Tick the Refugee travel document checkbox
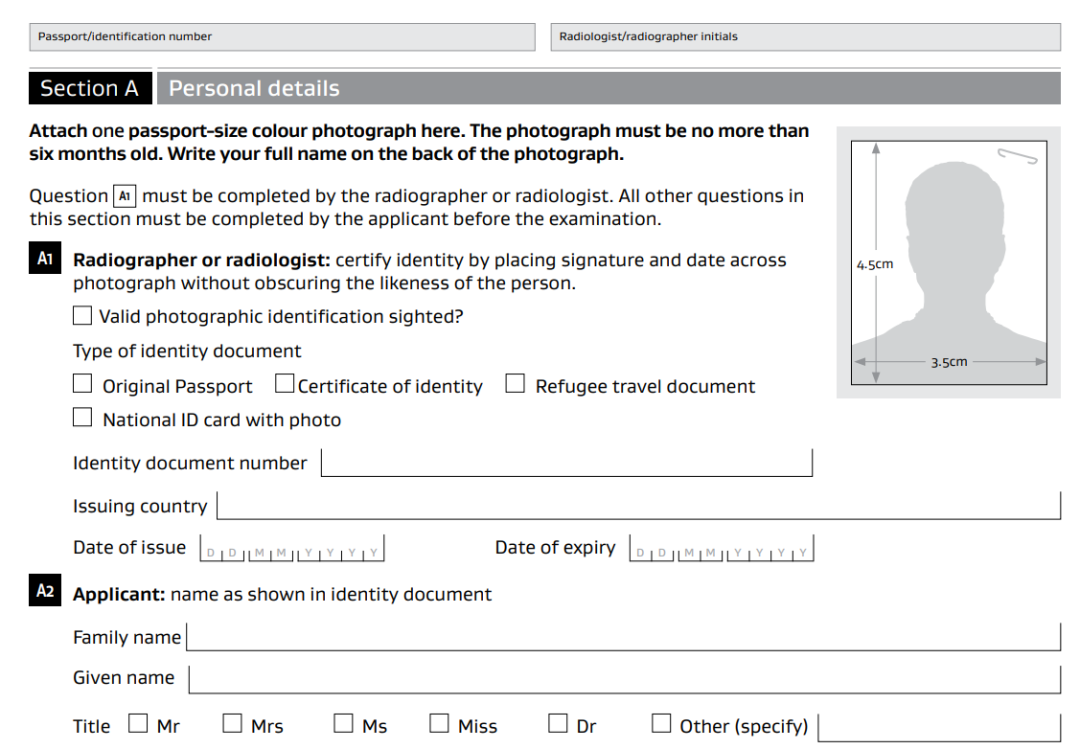 pos(515,384)
